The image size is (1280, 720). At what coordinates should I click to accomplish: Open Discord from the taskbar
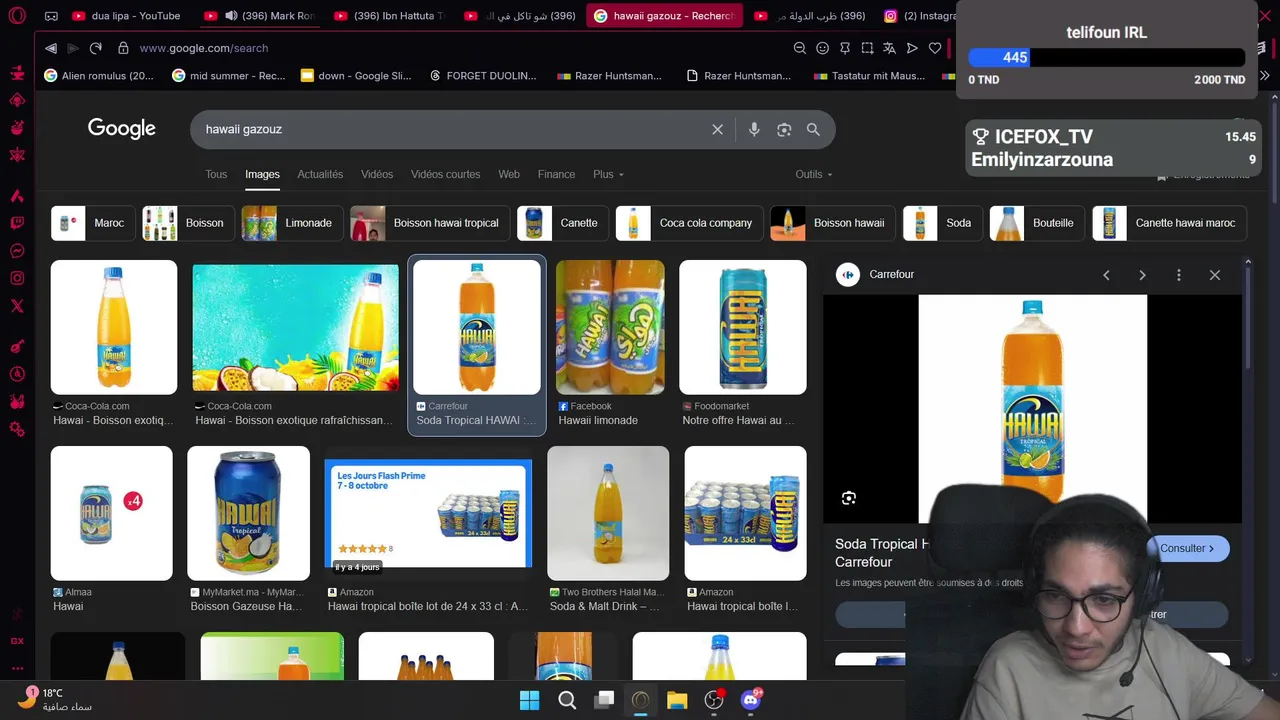coord(751,700)
